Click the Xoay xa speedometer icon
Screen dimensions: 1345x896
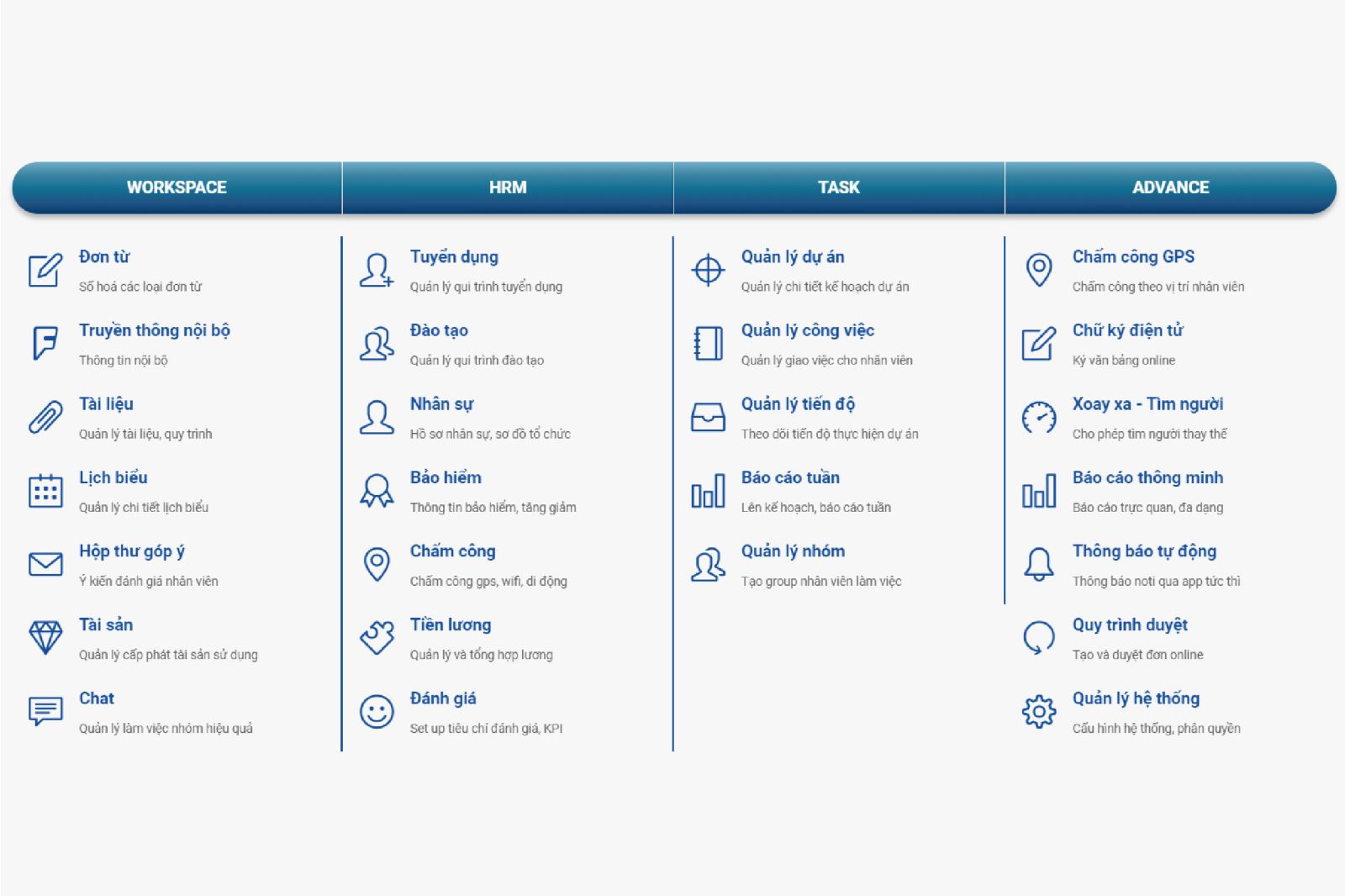(1039, 417)
